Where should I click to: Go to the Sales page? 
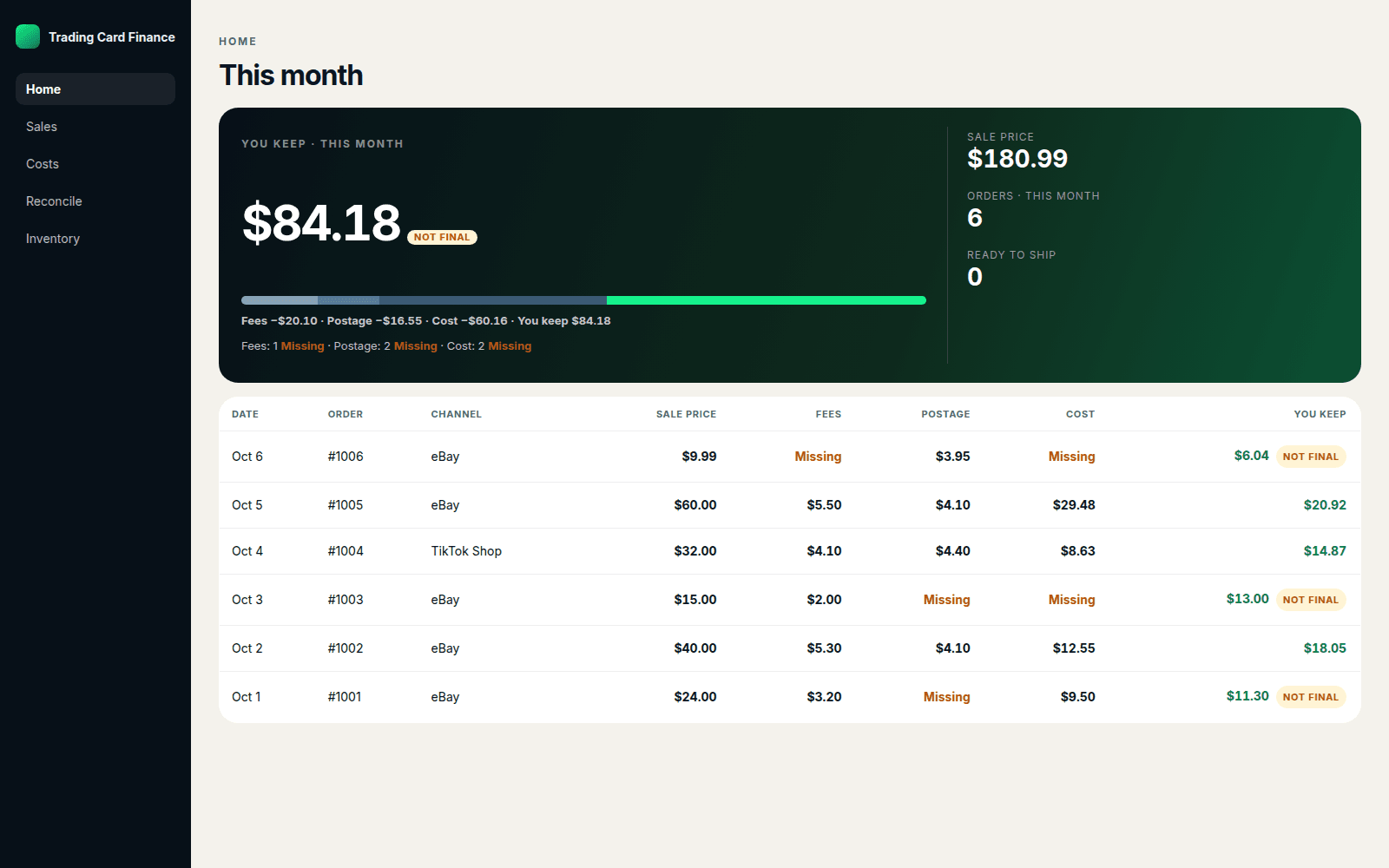[95, 127]
